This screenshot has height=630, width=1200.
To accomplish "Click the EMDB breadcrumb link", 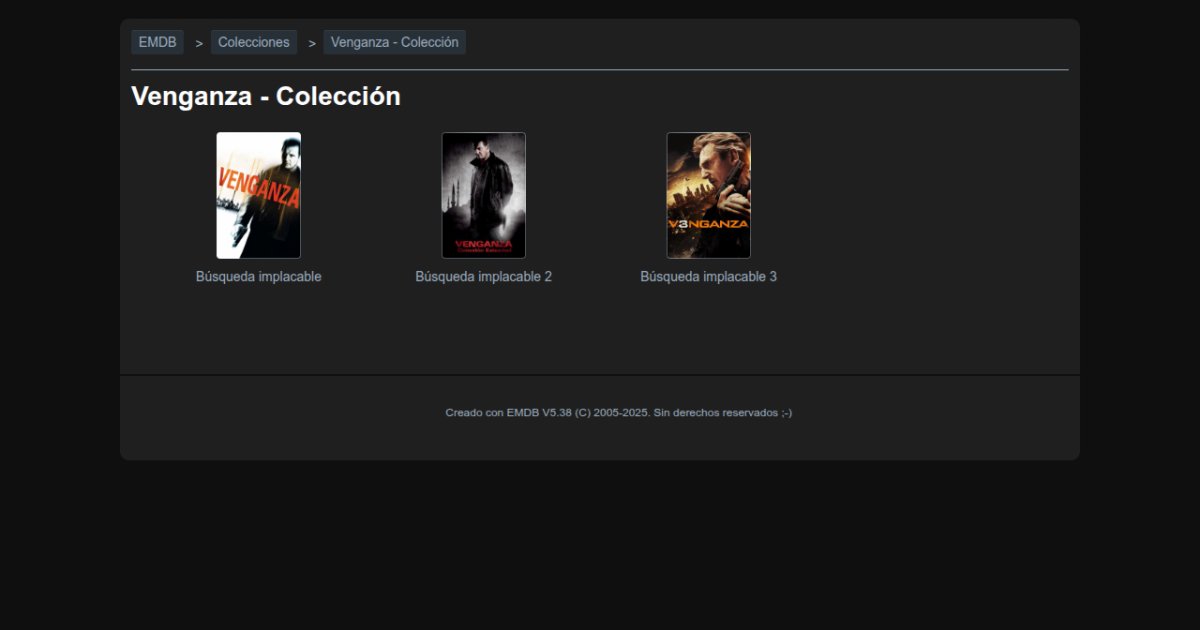I will click(x=157, y=42).
